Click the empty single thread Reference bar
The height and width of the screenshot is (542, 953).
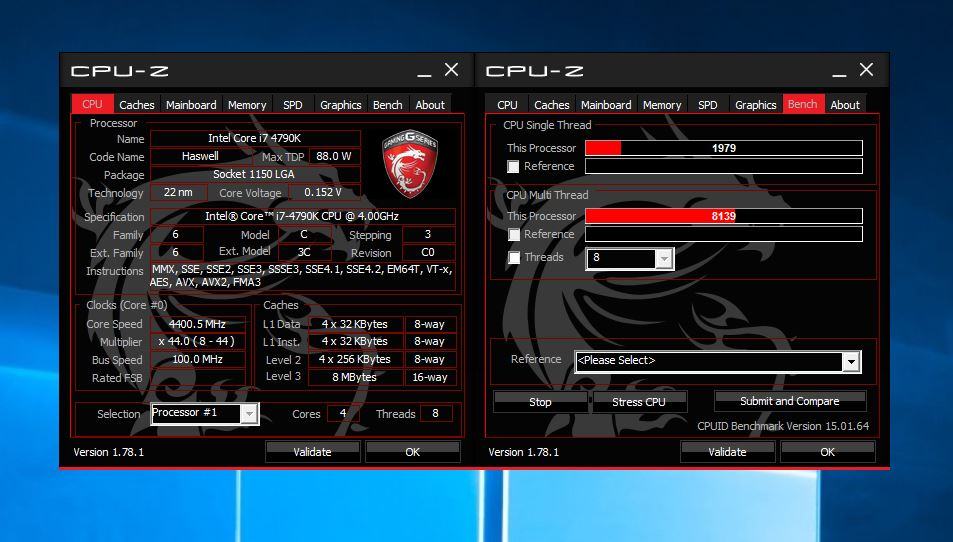tap(724, 166)
